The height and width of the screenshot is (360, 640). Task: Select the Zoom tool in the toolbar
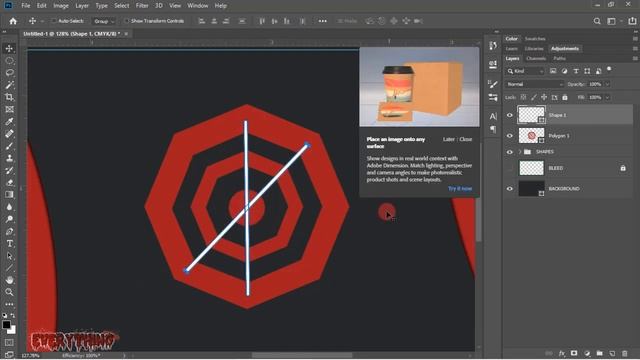pos(9,292)
